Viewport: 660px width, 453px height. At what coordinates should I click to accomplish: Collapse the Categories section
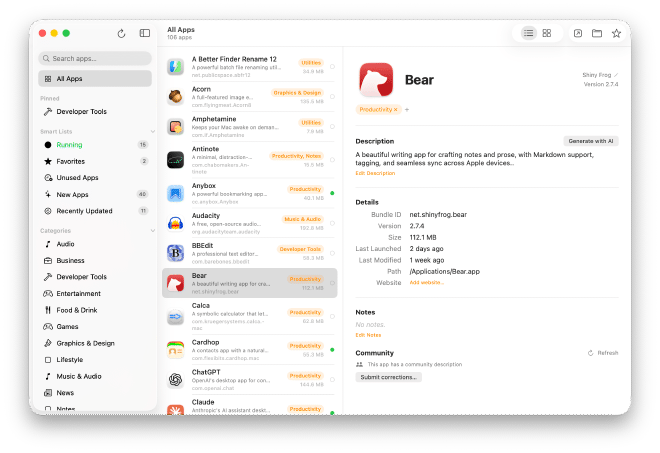point(152,231)
